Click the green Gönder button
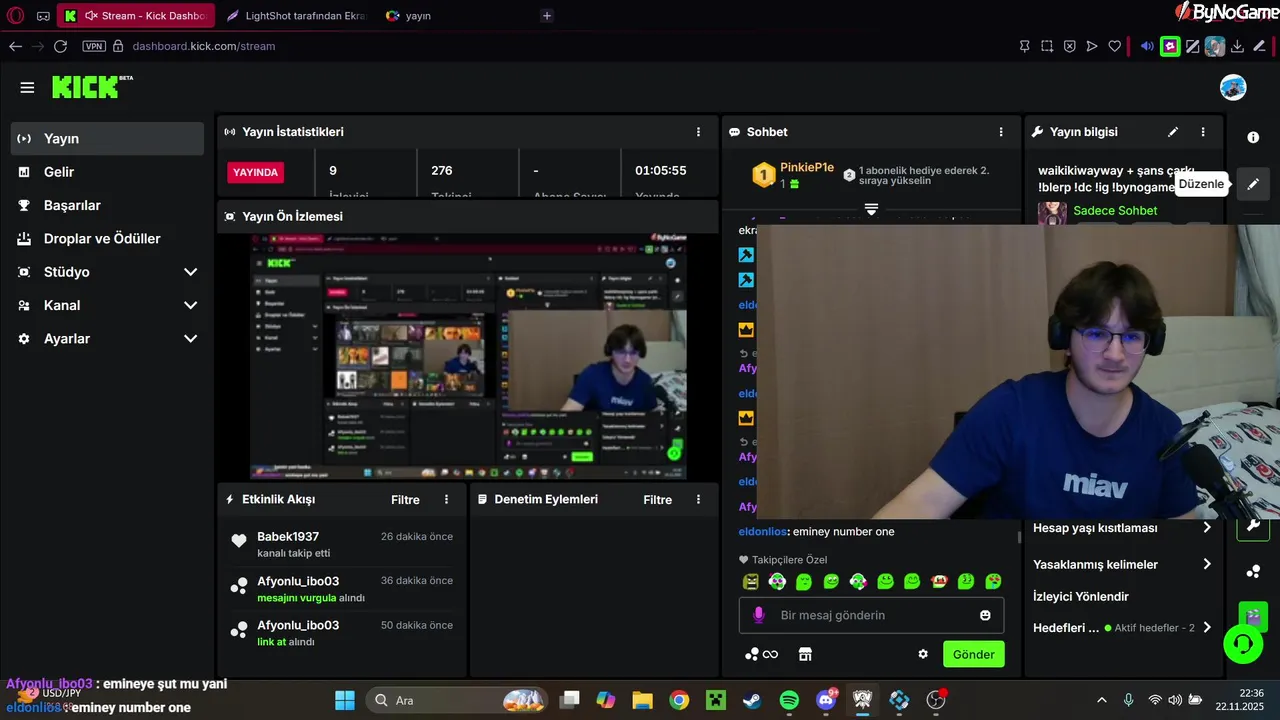The width and height of the screenshot is (1280, 720). pyautogui.click(x=974, y=654)
